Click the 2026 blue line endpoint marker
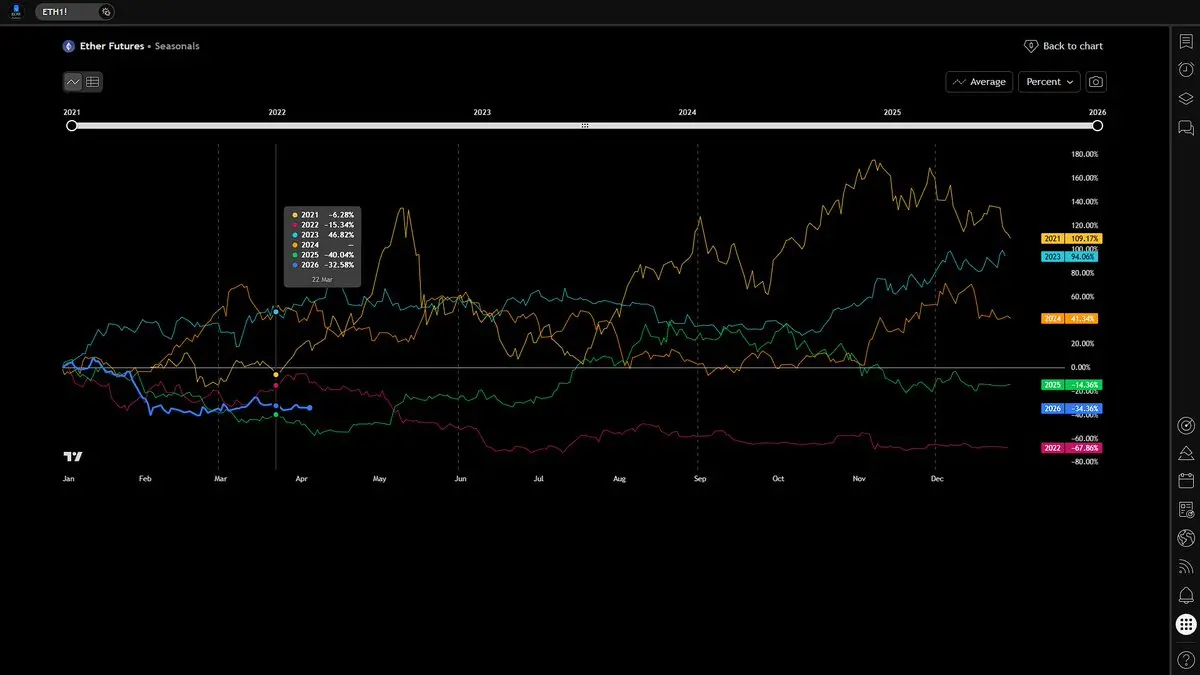The image size is (1200, 675). tap(309, 407)
